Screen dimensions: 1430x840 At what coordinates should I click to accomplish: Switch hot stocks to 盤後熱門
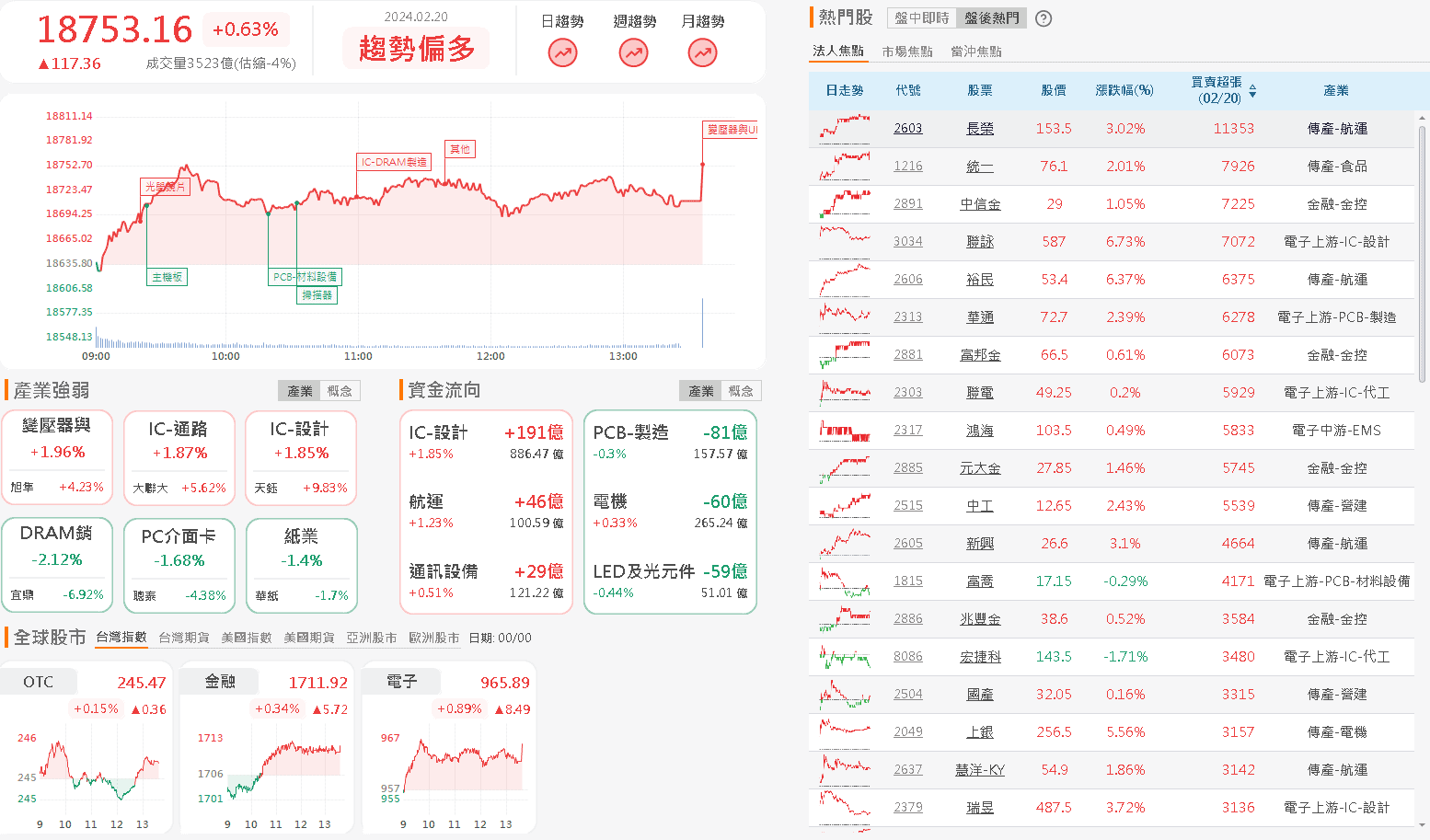point(991,18)
